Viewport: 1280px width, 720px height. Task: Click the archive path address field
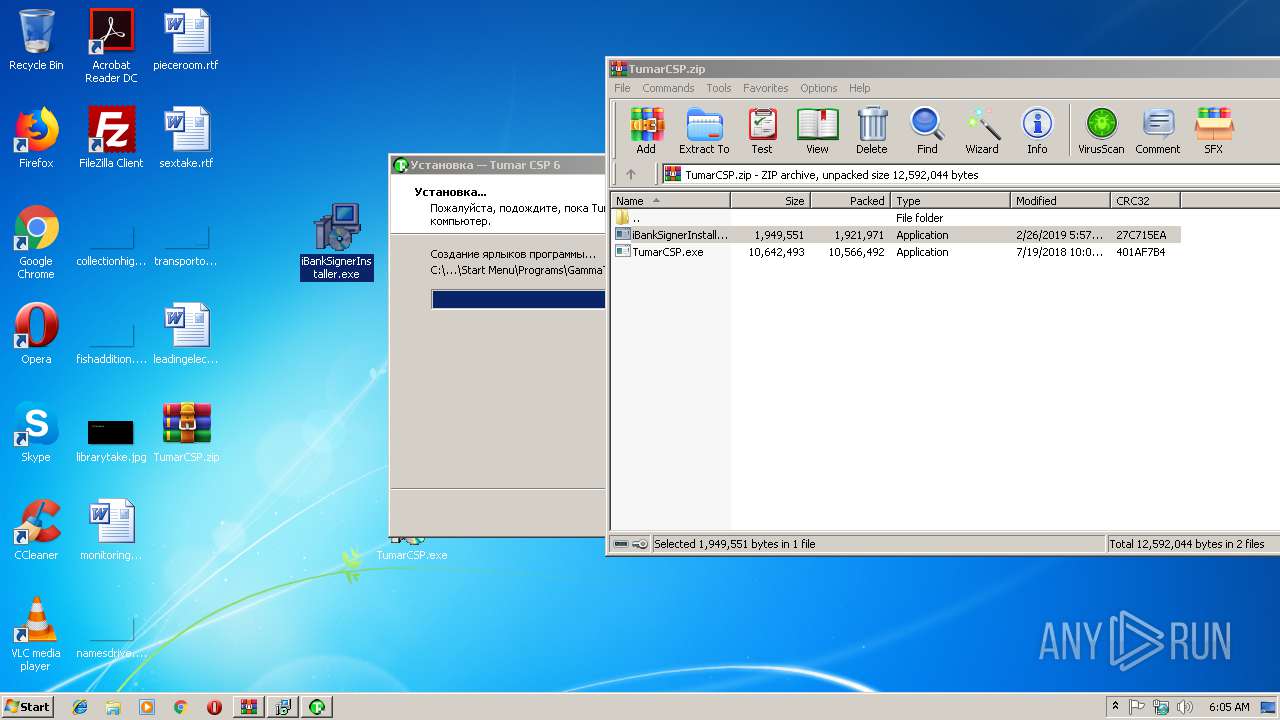tap(970, 175)
